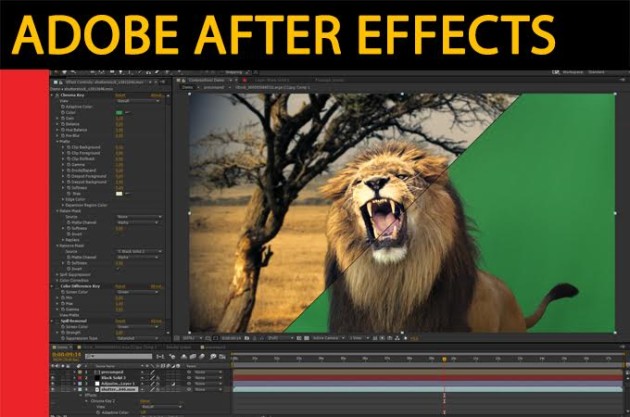
Task: Enable frame blending icon in timeline header
Action: pyautogui.click(x=193, y=356)
